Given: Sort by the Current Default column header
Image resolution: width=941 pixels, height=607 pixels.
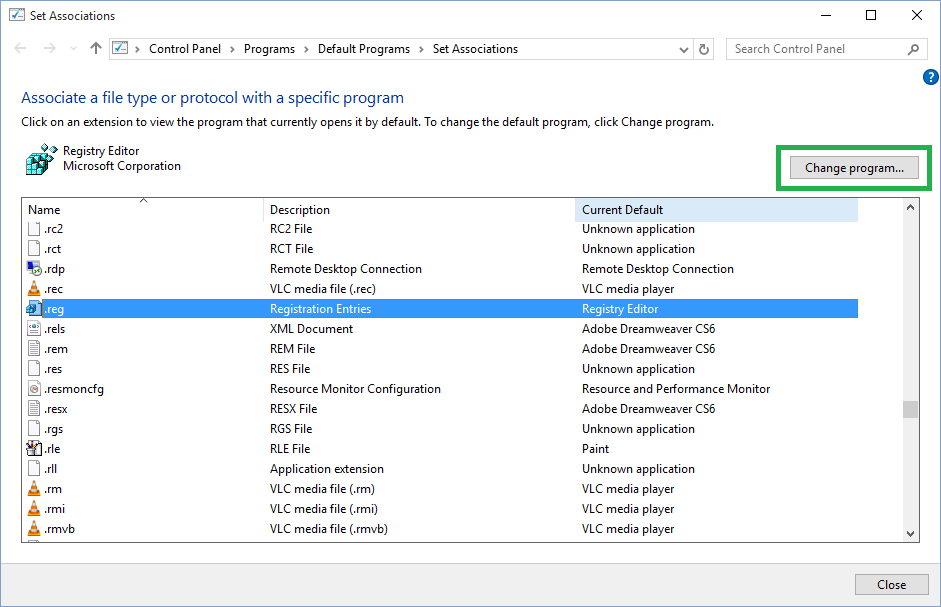Looking at the screenshot, I should [x=717, y=210].
